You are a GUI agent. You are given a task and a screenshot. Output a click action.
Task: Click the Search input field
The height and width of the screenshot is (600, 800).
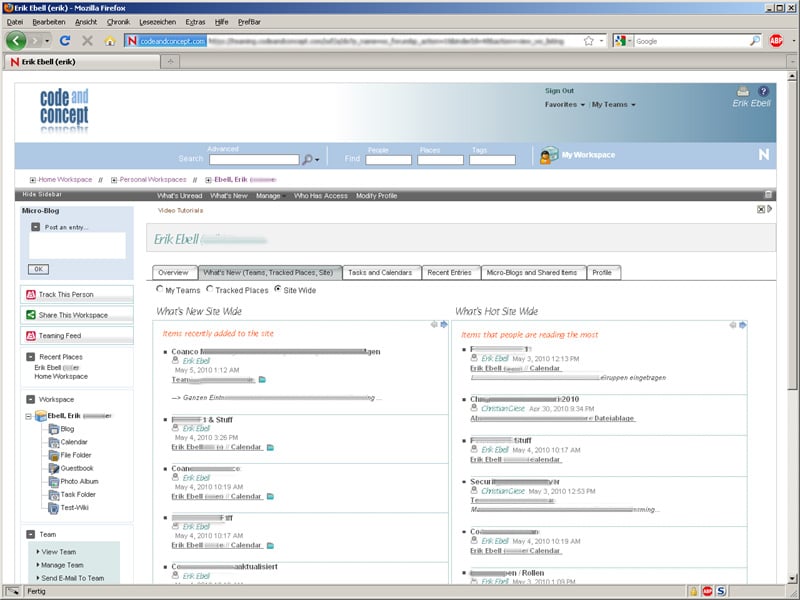254,160
